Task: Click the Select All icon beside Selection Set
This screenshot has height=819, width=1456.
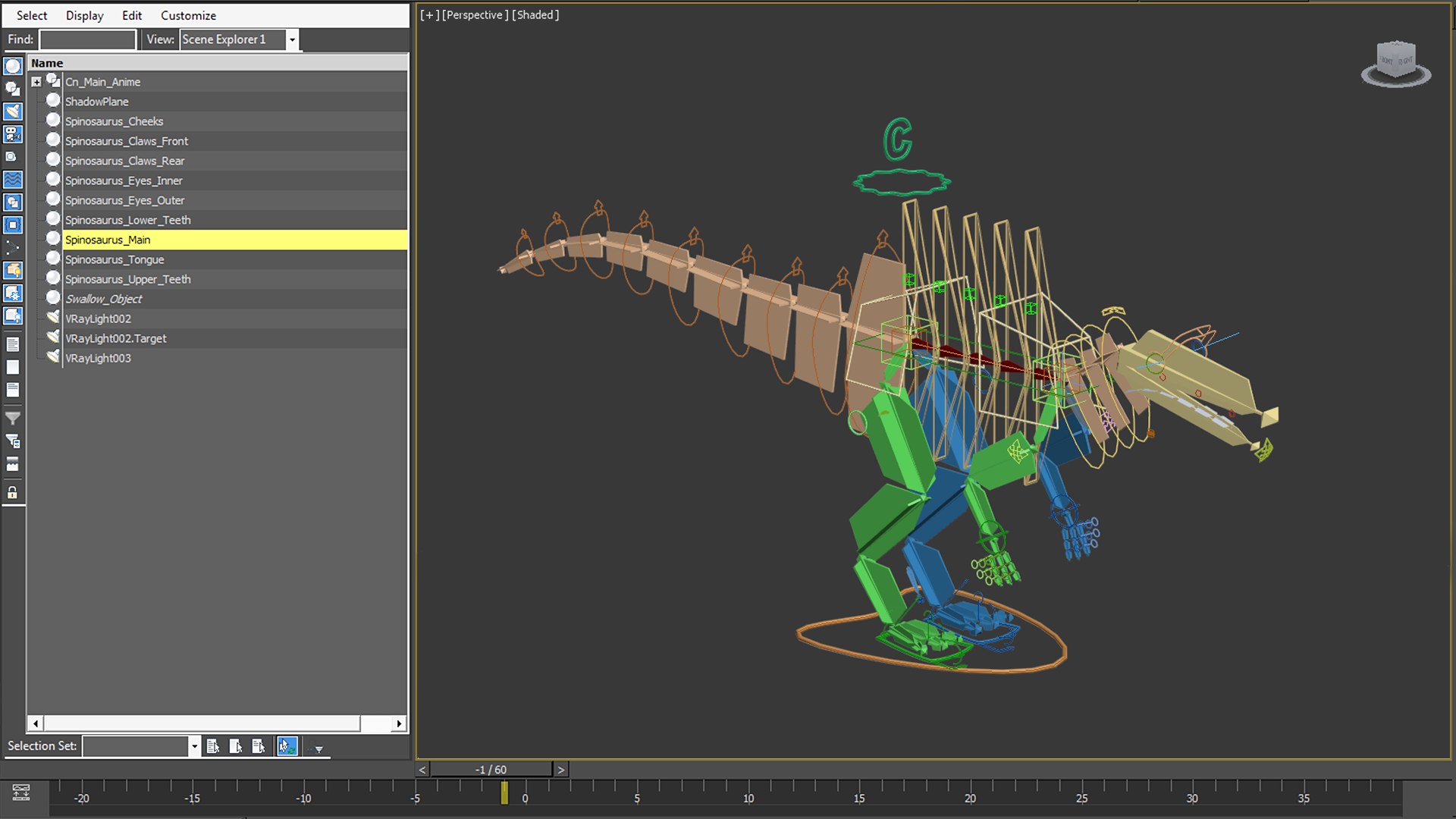Action: click(x=213, y=746)
